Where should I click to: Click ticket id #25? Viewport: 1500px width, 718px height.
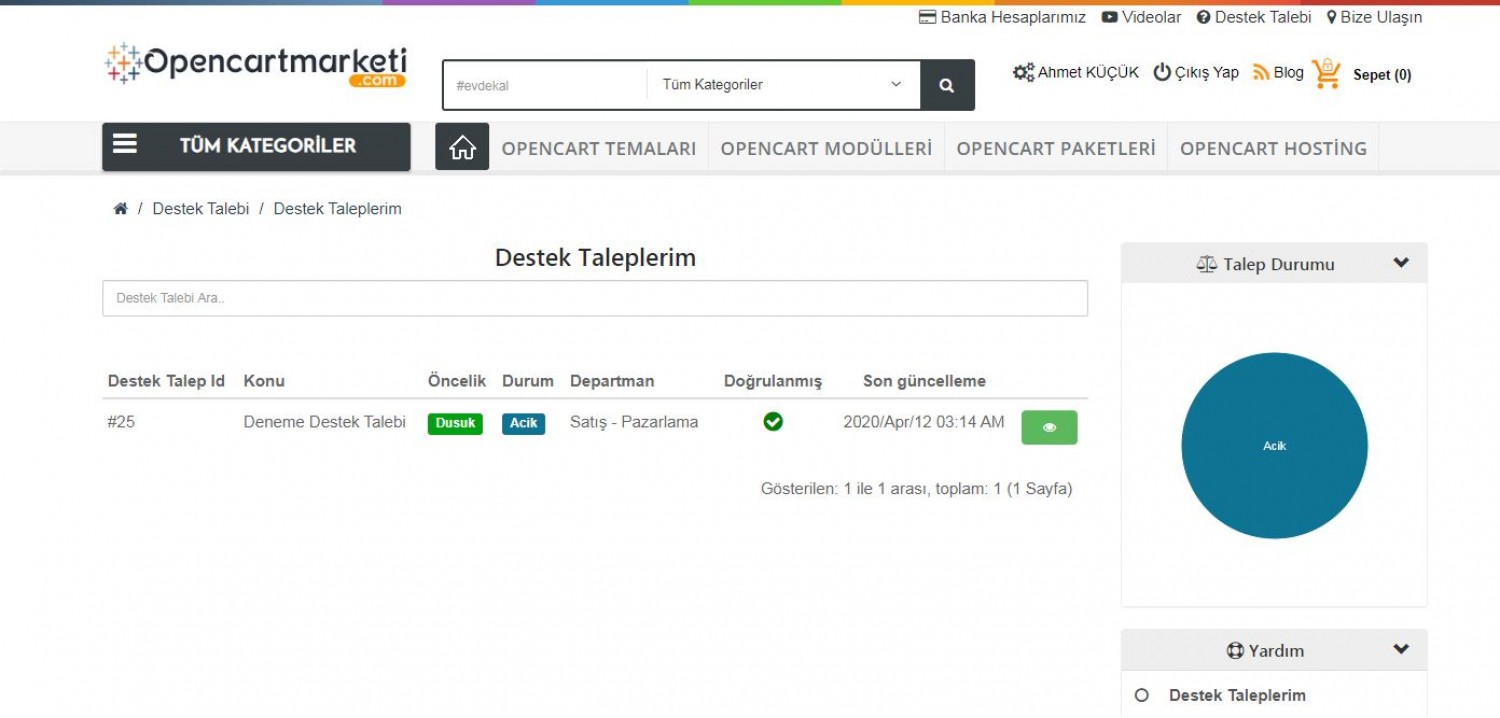coord(121,422)
